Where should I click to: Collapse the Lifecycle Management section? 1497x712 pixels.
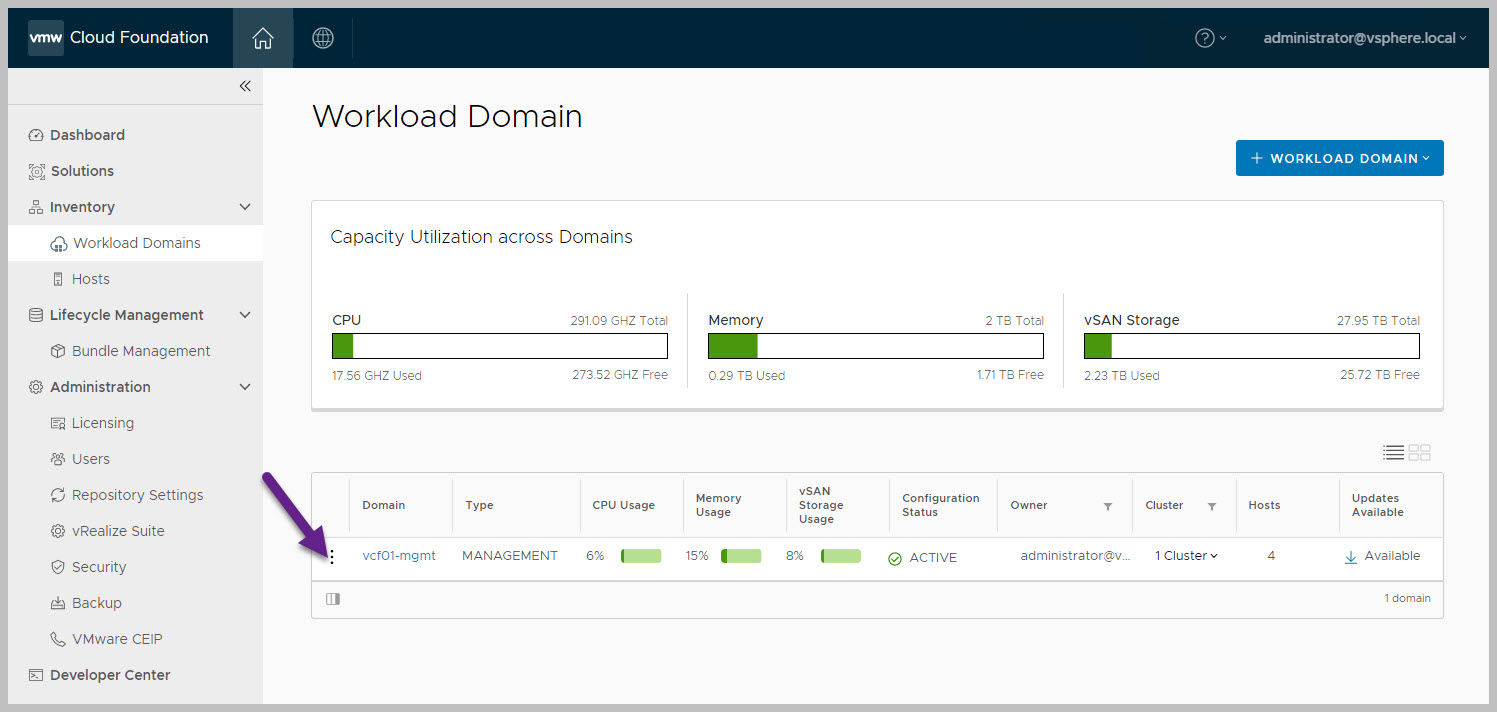pos(245,315)
